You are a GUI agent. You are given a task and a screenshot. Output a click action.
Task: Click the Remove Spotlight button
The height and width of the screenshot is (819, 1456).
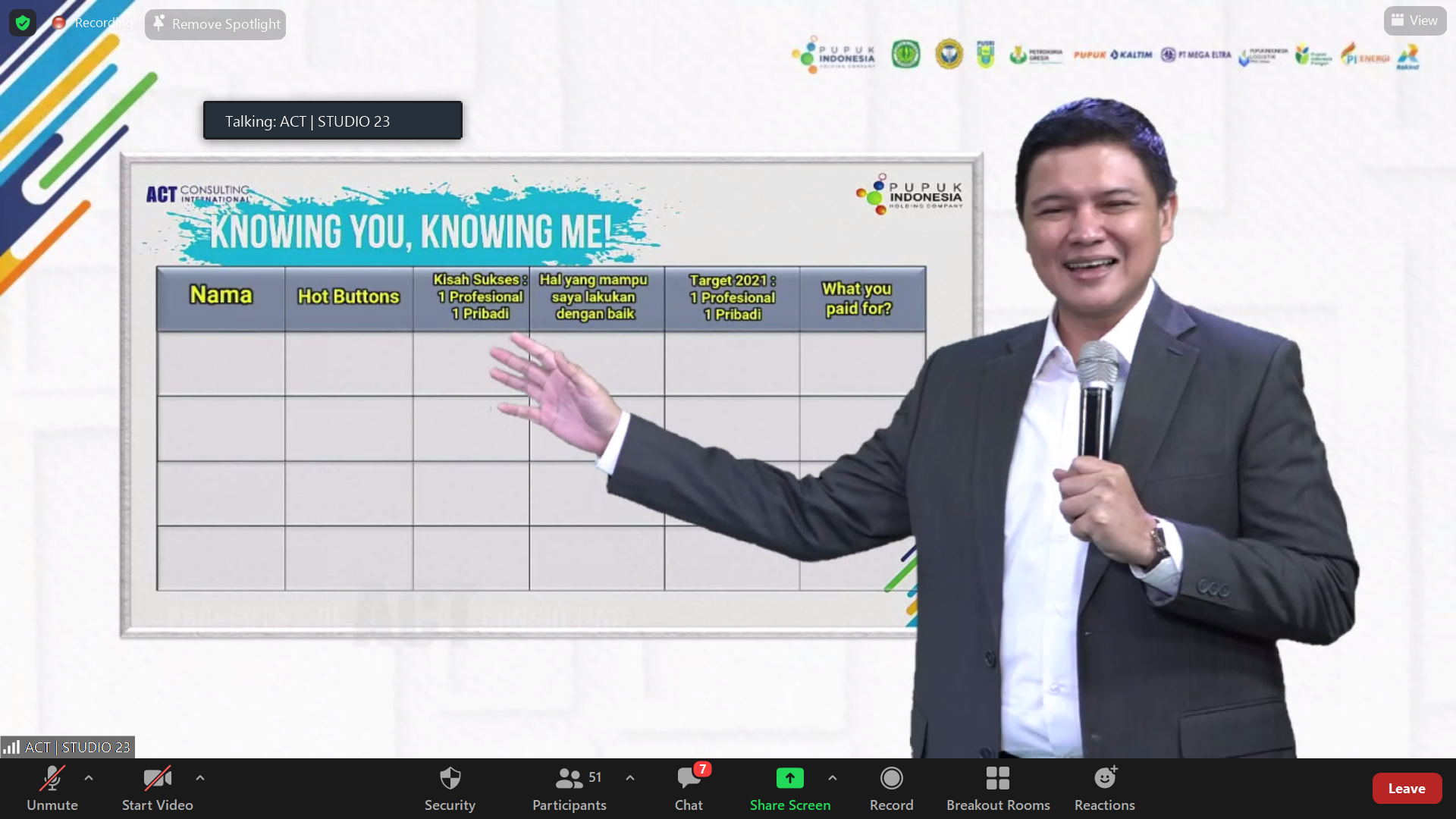pyautogui.click(x=215, y=24)
